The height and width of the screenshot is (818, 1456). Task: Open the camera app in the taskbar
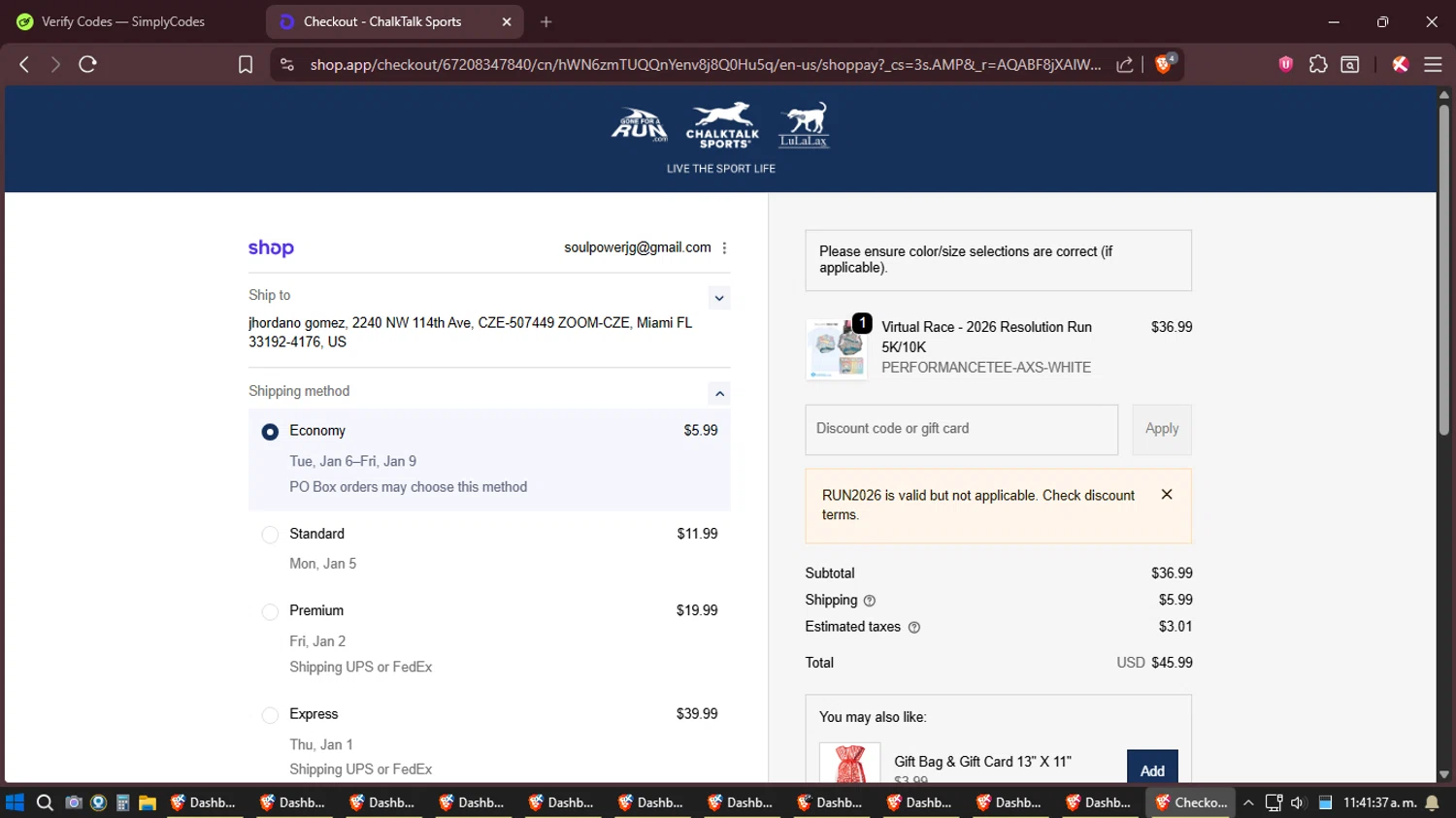(73, 802)
